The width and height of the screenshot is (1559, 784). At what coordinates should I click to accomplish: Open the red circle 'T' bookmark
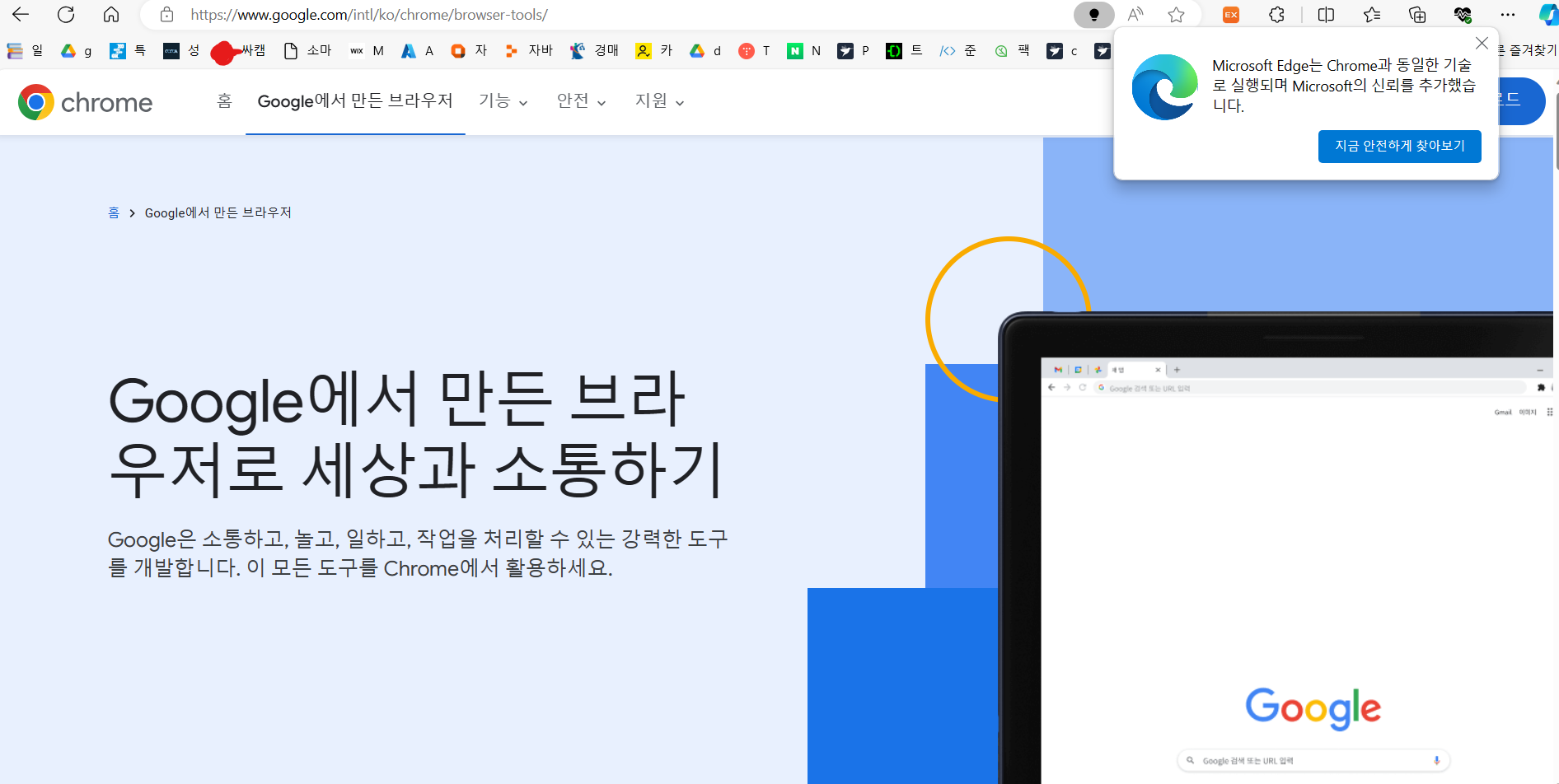point(754,51)
